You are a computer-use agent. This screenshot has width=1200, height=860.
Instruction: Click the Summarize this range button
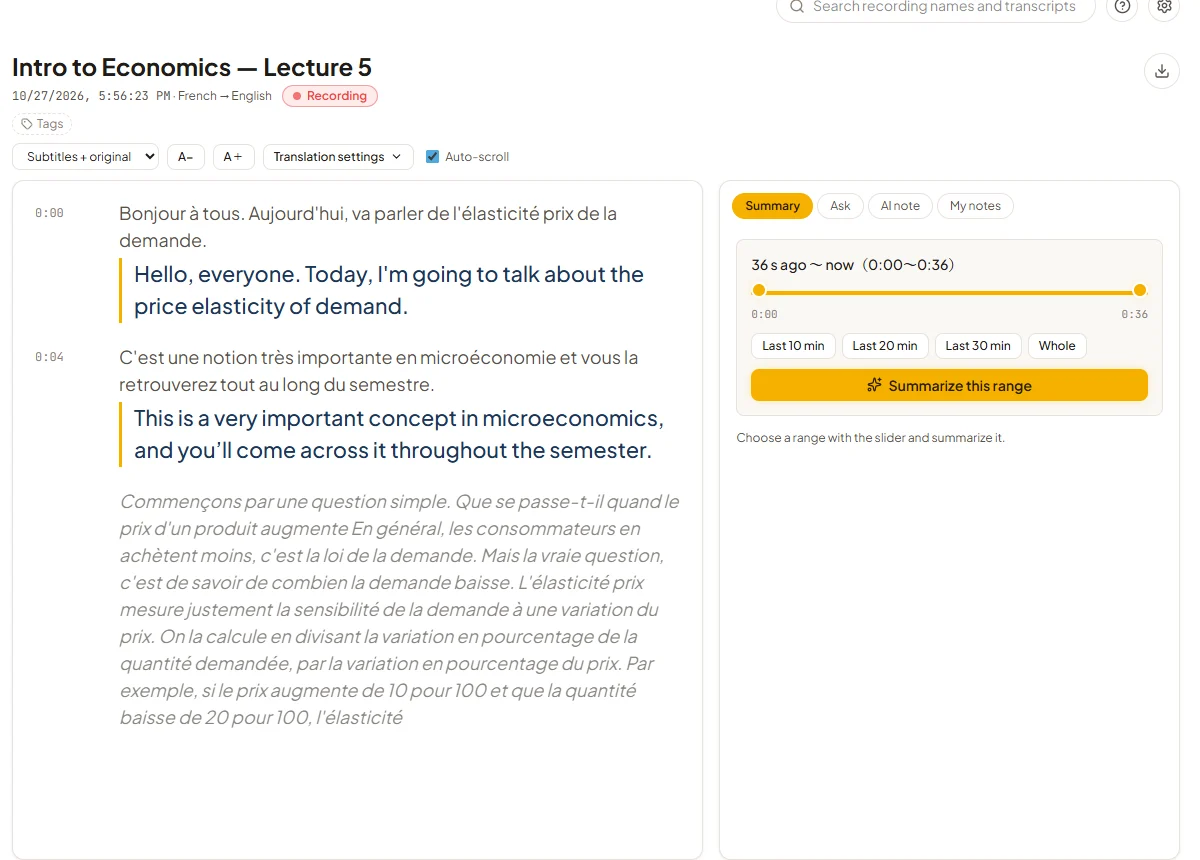pos(949,385)
